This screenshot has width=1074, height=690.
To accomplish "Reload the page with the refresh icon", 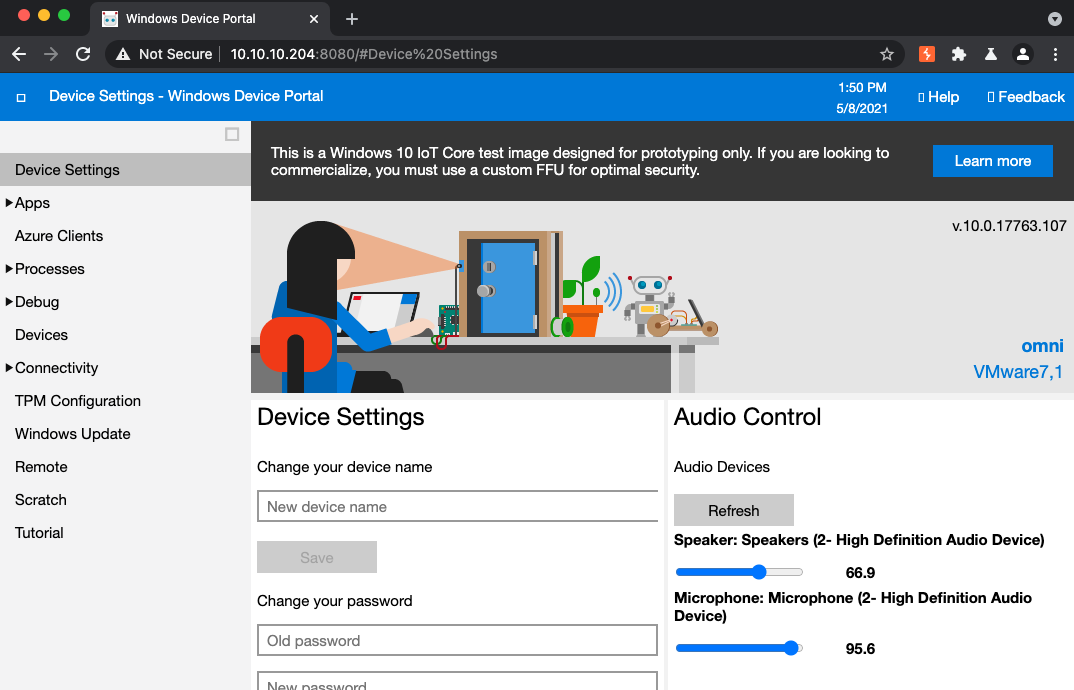I will click(83, 54).
